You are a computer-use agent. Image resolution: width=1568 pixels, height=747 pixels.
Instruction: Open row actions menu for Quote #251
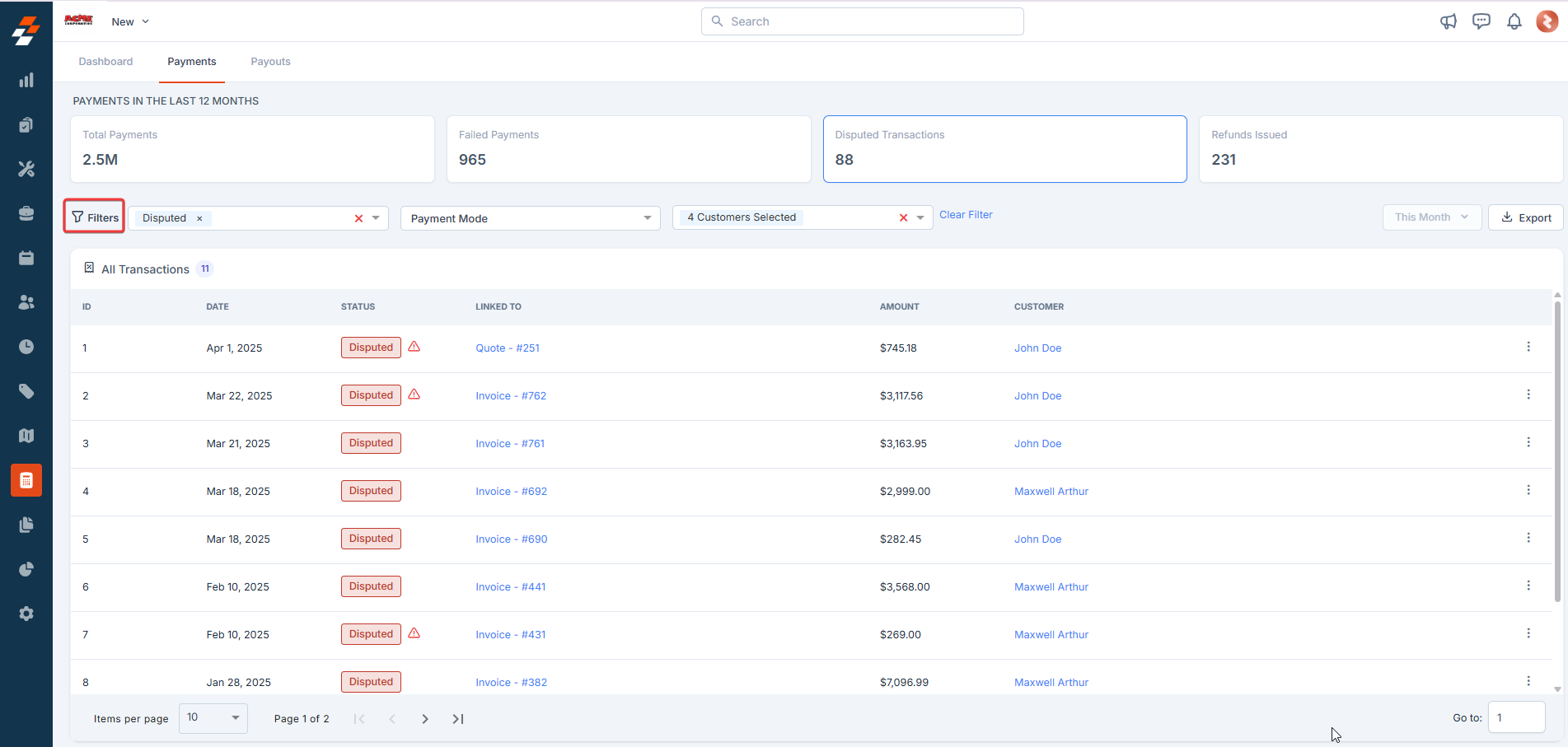tap(1528, 347)
